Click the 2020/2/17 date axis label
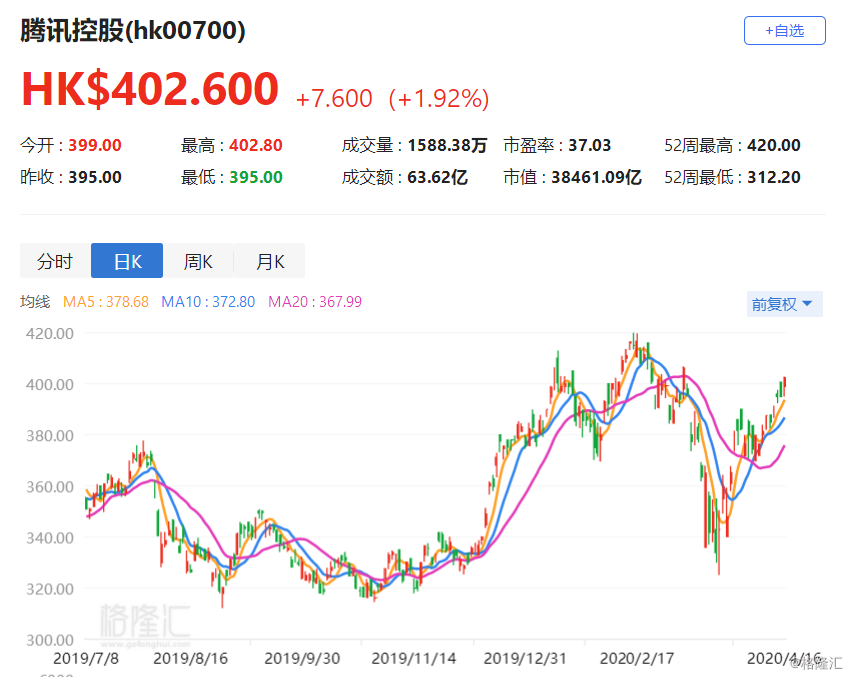850x677 pixels. click(637, 659)
